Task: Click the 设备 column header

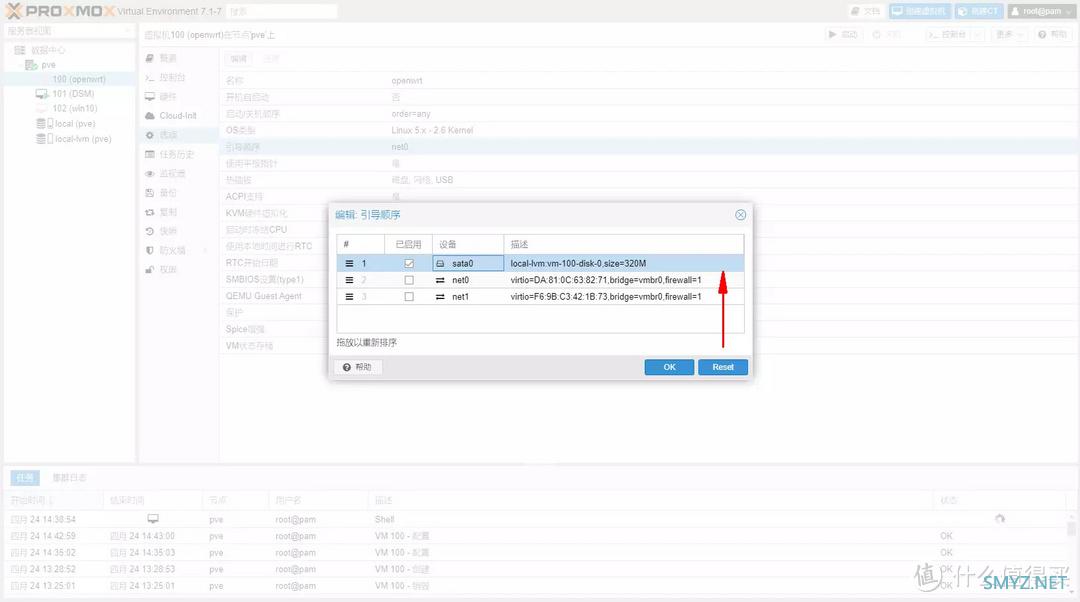Action: pyautogui.click(x=468, y=245)
